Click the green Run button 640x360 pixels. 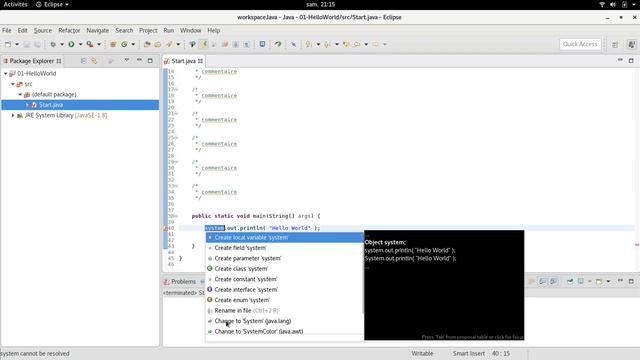71,44
